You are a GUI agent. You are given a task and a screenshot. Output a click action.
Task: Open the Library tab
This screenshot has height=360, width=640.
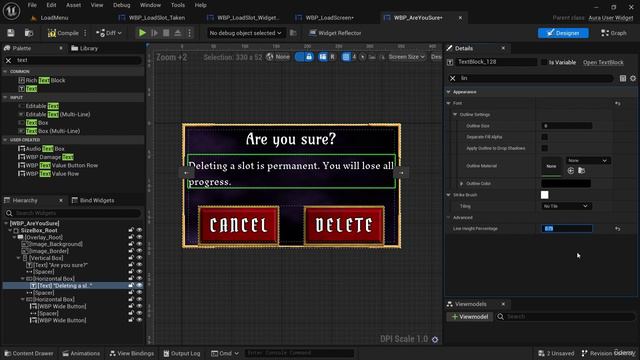pyautogui.click(x=84, y=48)
